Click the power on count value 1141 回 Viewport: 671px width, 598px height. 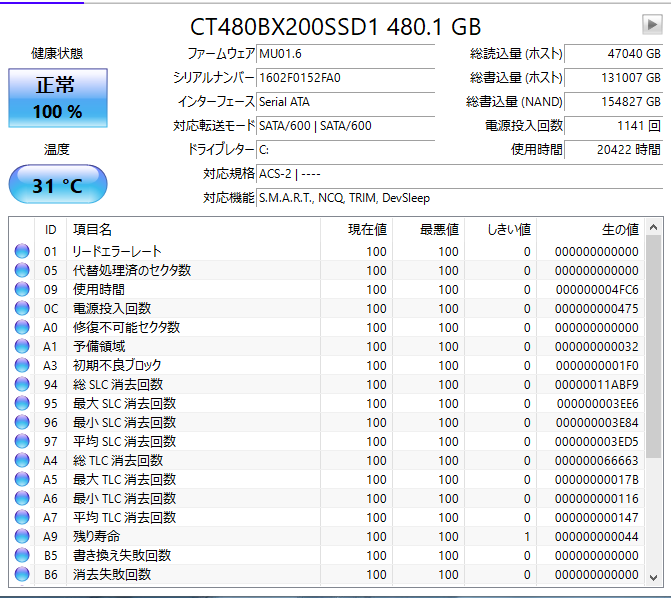coord(613,126)
